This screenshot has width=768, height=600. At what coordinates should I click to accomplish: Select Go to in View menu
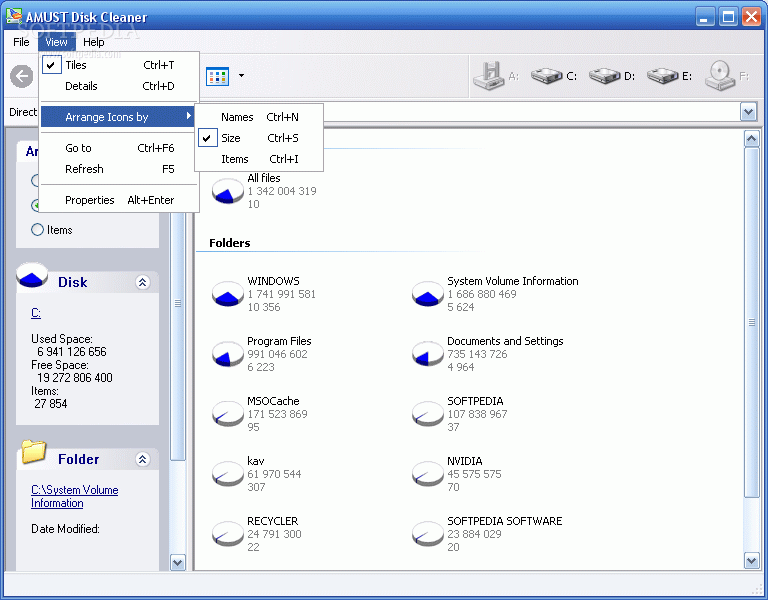point(119,148)
